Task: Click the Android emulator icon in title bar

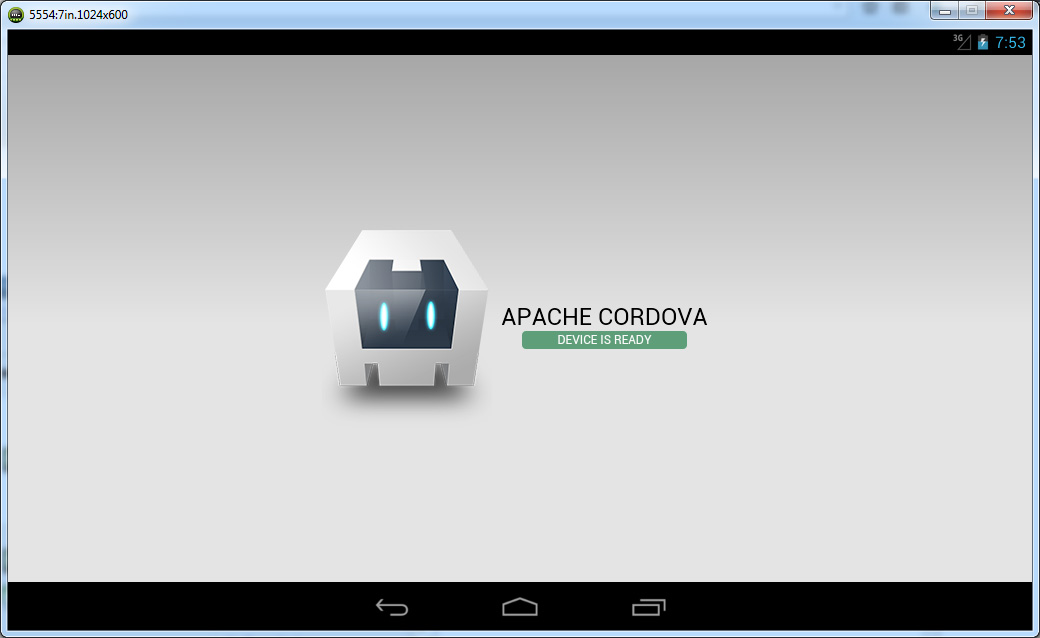Action: click(14, 13)
